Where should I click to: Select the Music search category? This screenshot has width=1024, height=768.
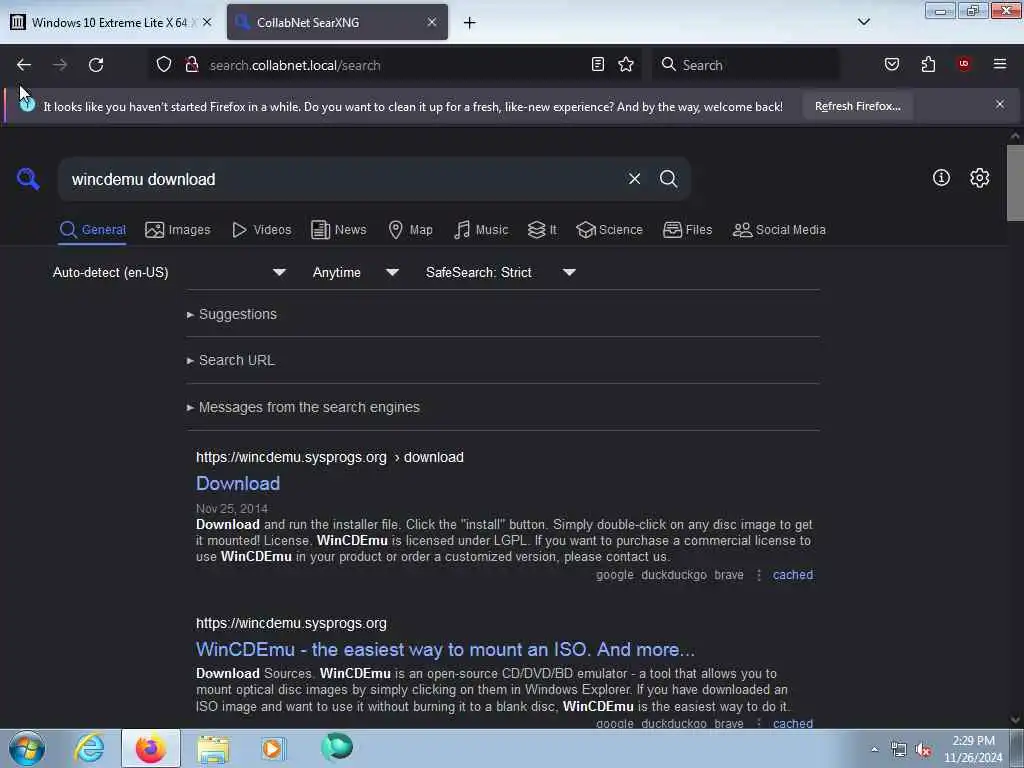pyautogui.click(x=481, y=230)
